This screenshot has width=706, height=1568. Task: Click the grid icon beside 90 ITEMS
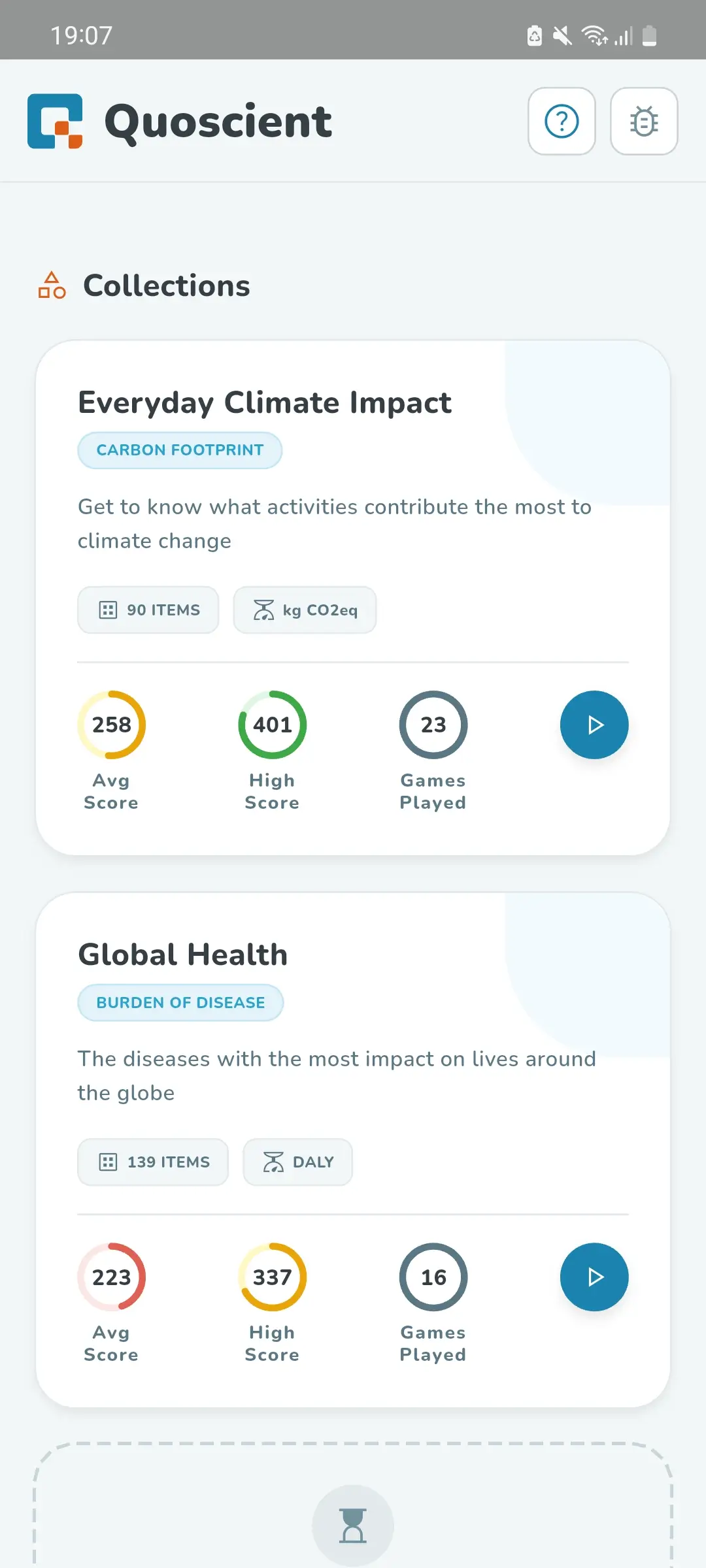108,610
